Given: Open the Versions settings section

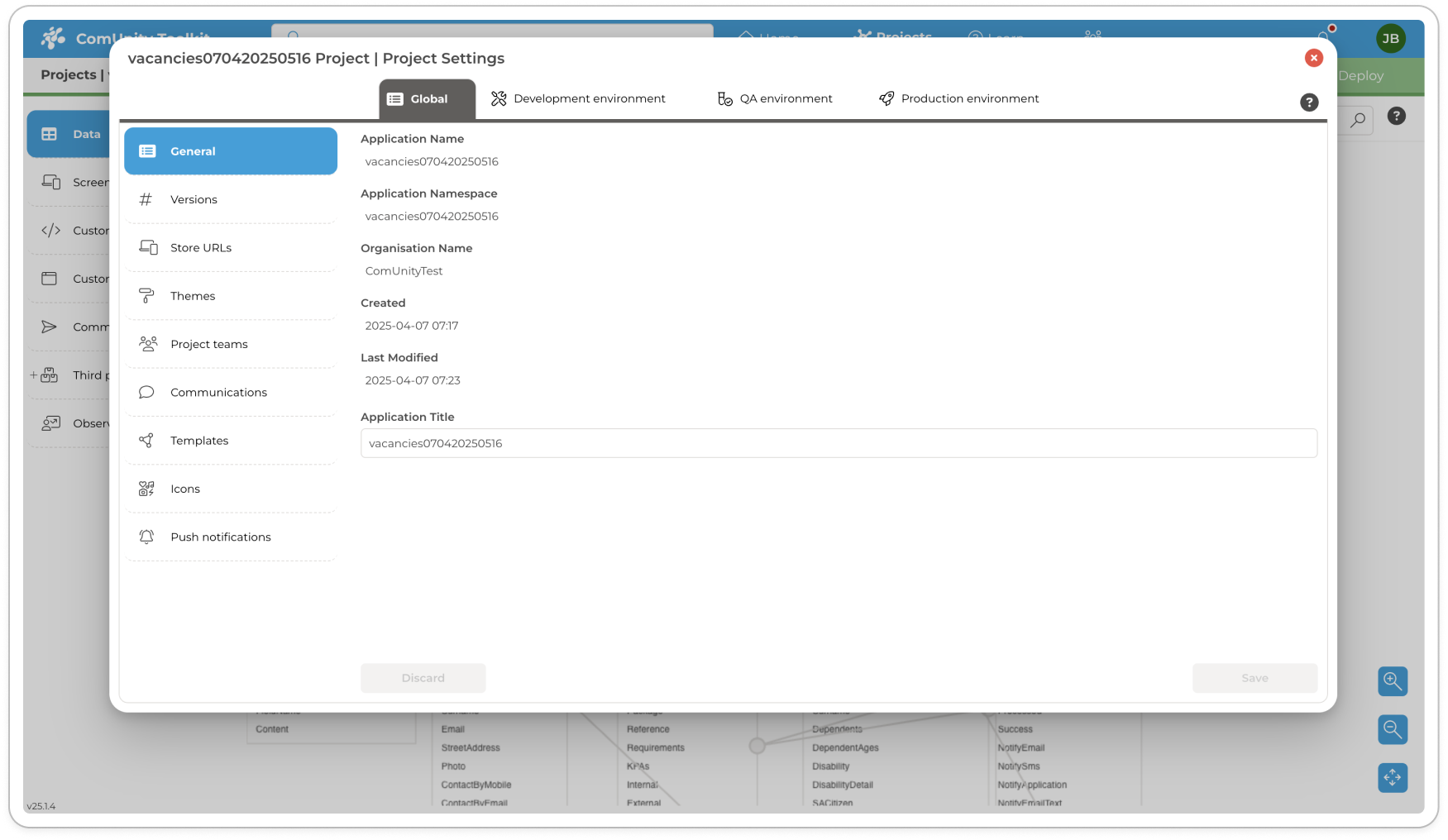Looking at the screenshot, I should [x=194, y=199].
